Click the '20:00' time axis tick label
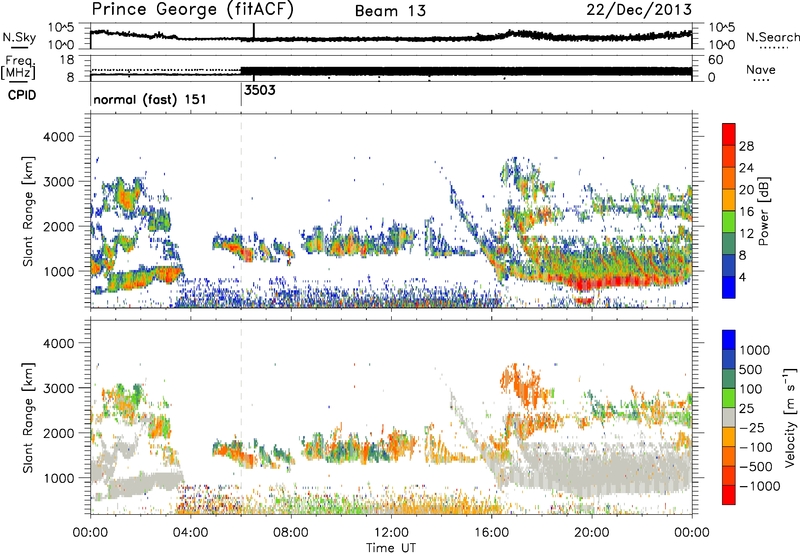 [591, 533]
